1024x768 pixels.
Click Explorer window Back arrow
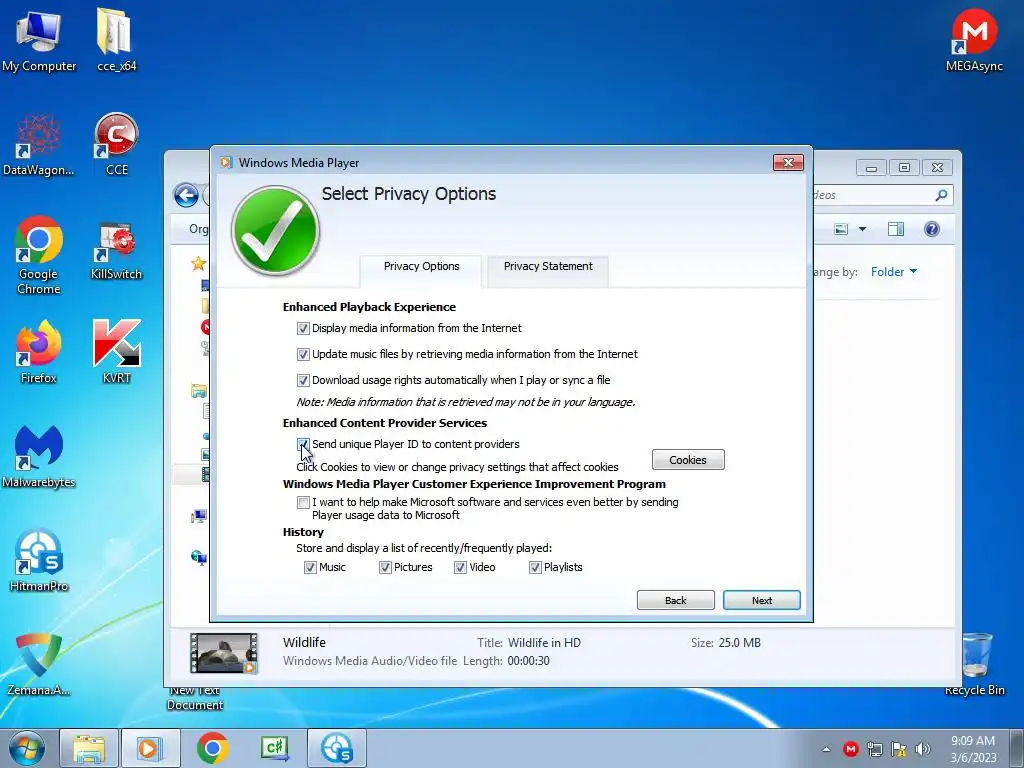[x=186, y=195]
